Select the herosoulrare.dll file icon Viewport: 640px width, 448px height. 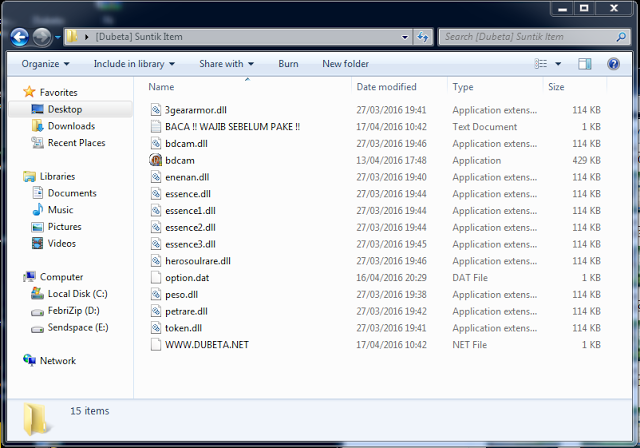coord(156,261)
